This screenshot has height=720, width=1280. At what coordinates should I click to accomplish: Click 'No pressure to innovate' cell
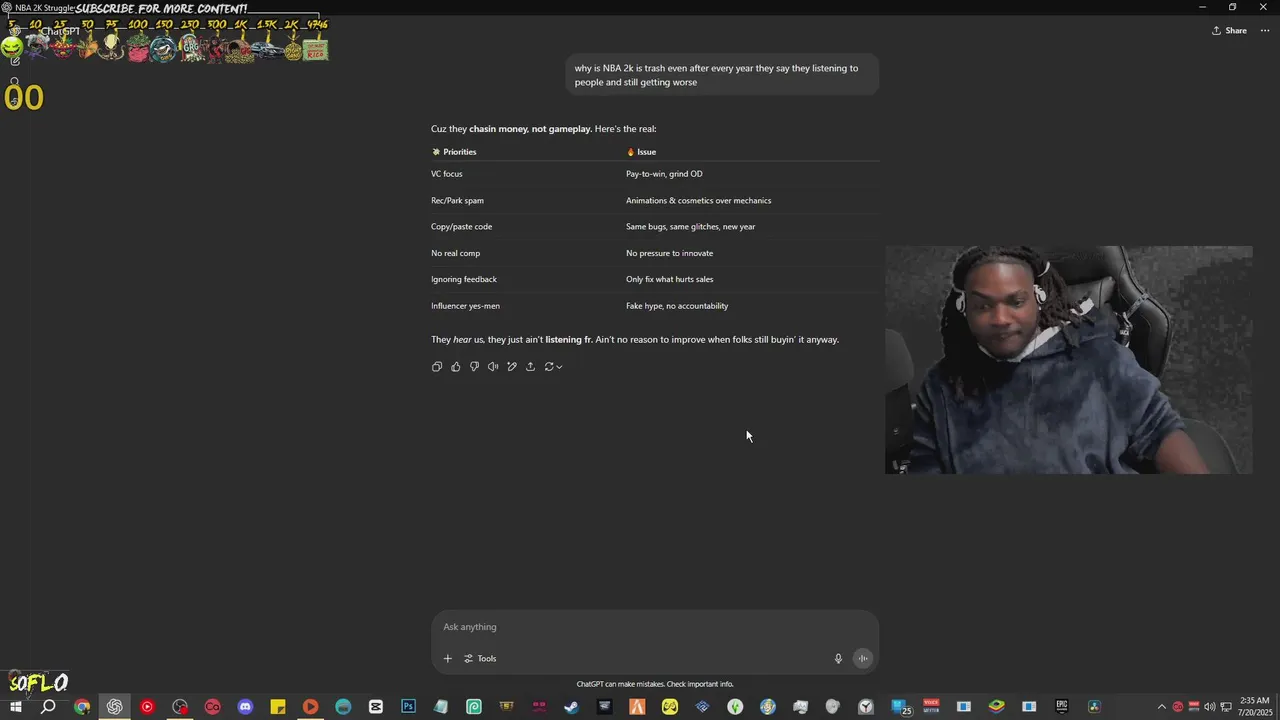[669, 254]
